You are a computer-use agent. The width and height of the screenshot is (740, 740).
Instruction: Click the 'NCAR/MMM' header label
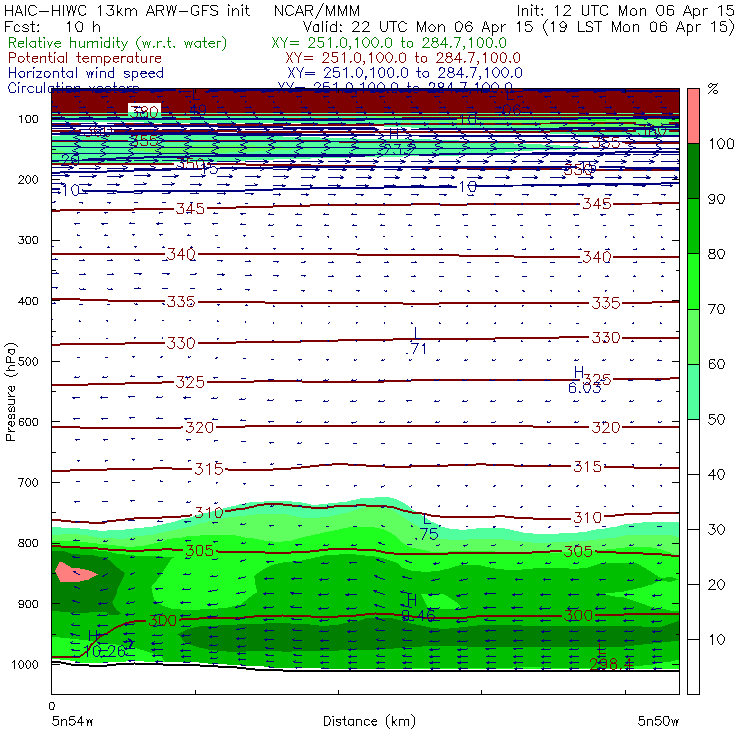point(317,10)
